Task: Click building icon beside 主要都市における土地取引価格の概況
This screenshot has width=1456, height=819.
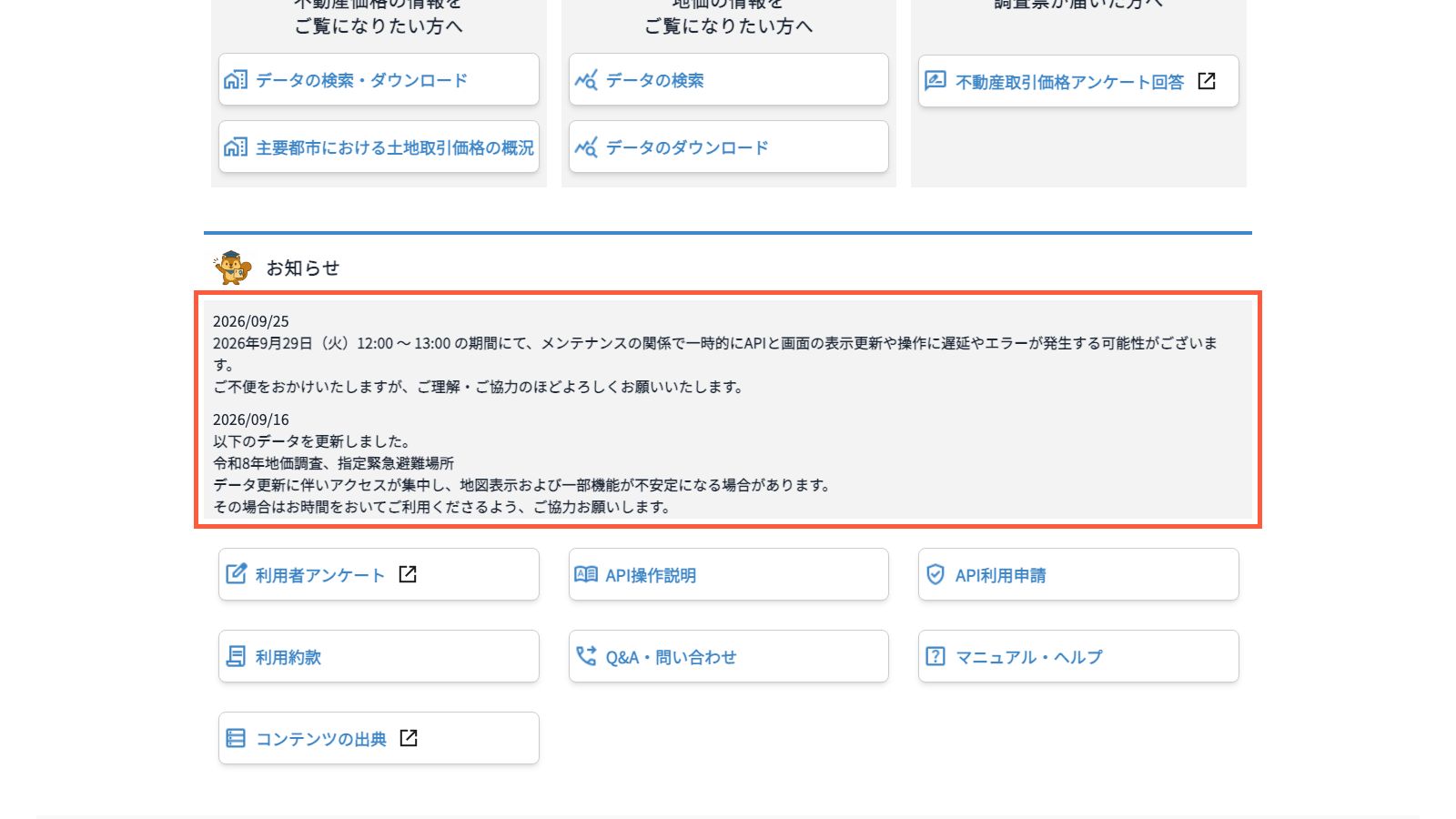Action: 236,147
